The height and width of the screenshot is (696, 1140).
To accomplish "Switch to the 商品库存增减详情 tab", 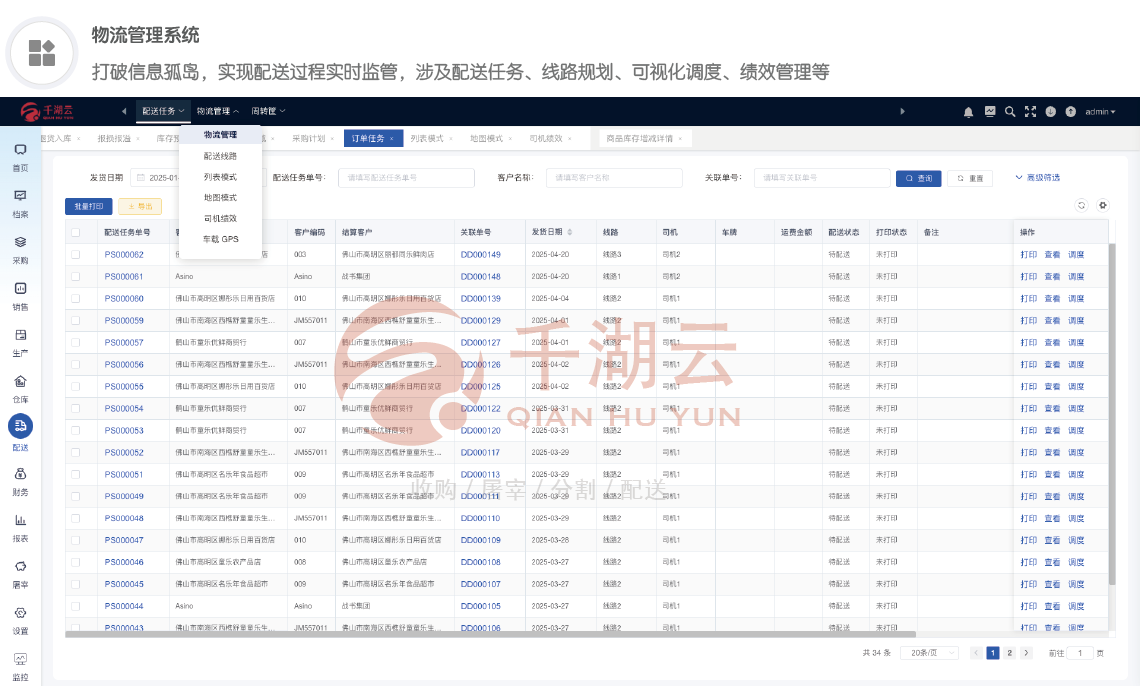I will [646, 139].
